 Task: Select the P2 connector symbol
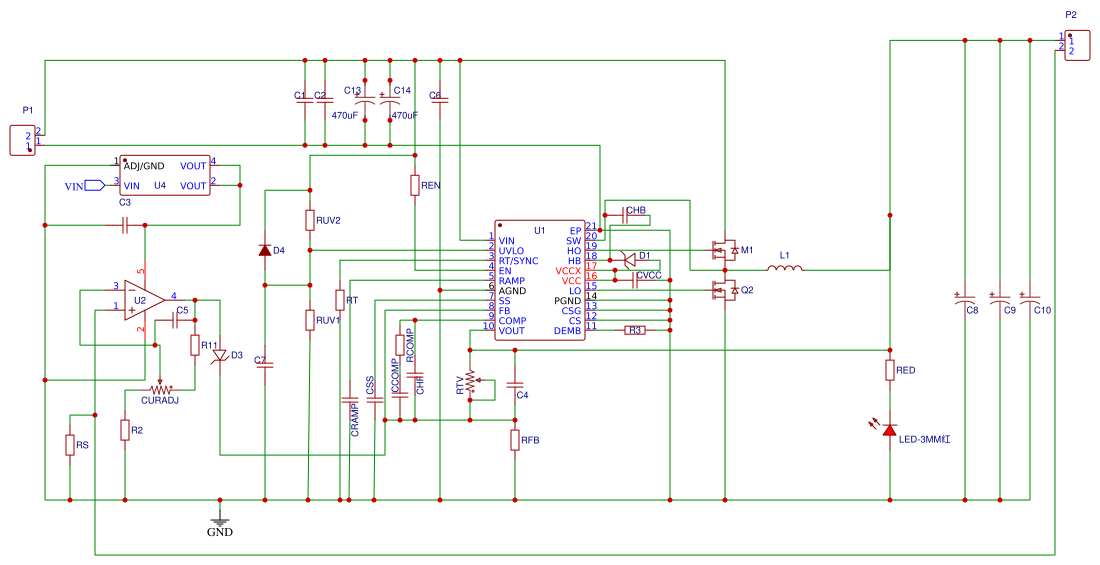pyautogui.click(x=1077, y=46)
